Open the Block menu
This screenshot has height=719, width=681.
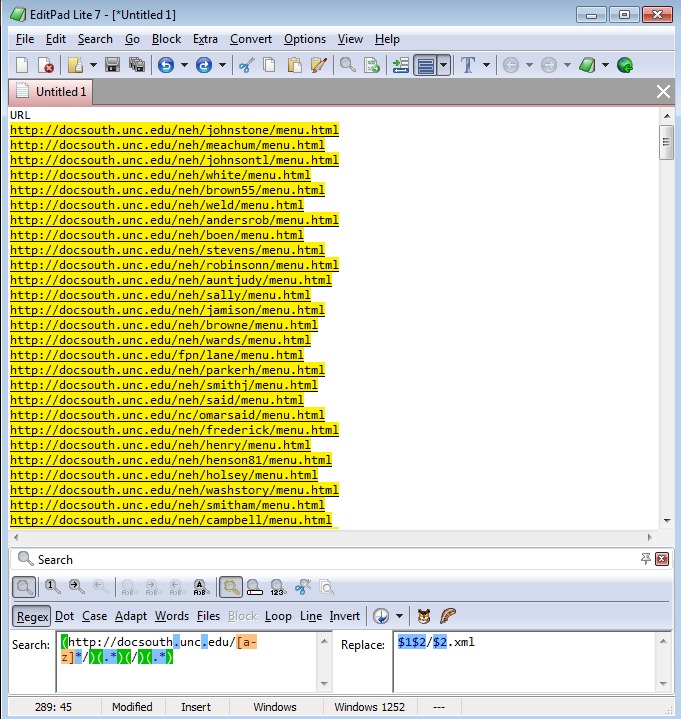coord(166,39)
